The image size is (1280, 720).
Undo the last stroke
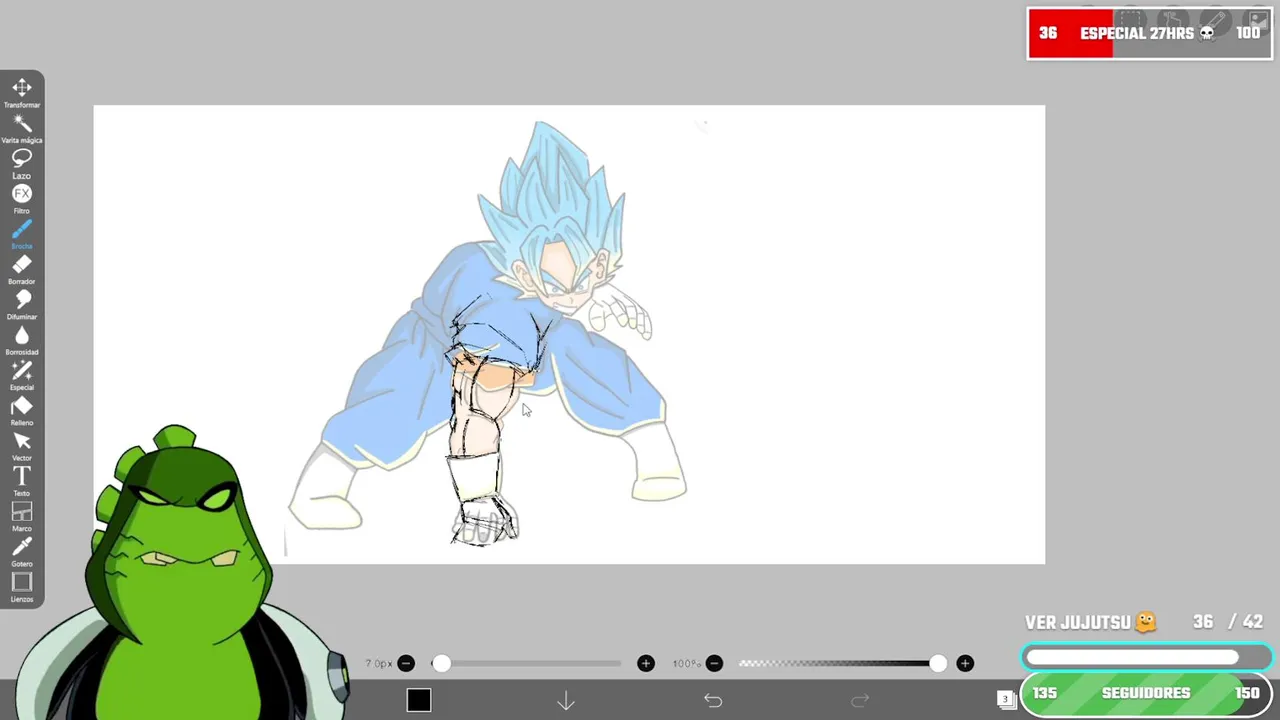click(713, 701)
